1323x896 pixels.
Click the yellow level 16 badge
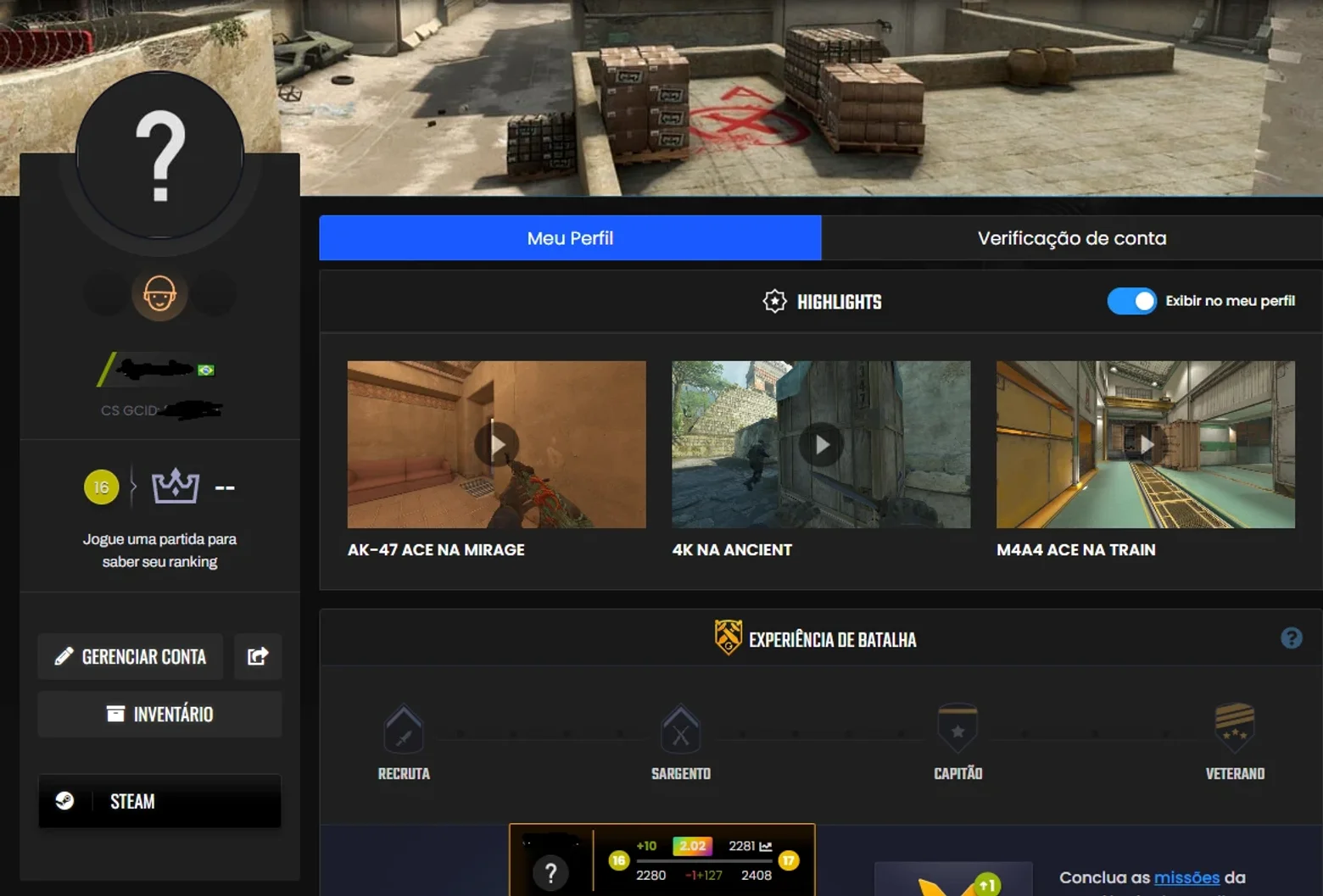coord(101,487)
